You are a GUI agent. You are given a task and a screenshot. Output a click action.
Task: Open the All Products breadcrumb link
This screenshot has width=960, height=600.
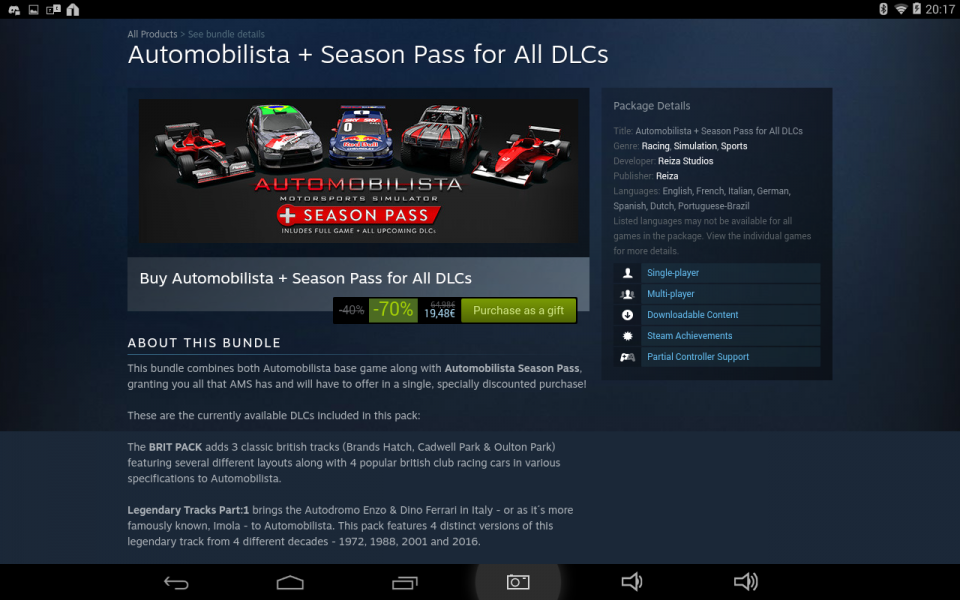tap(152, 34)
